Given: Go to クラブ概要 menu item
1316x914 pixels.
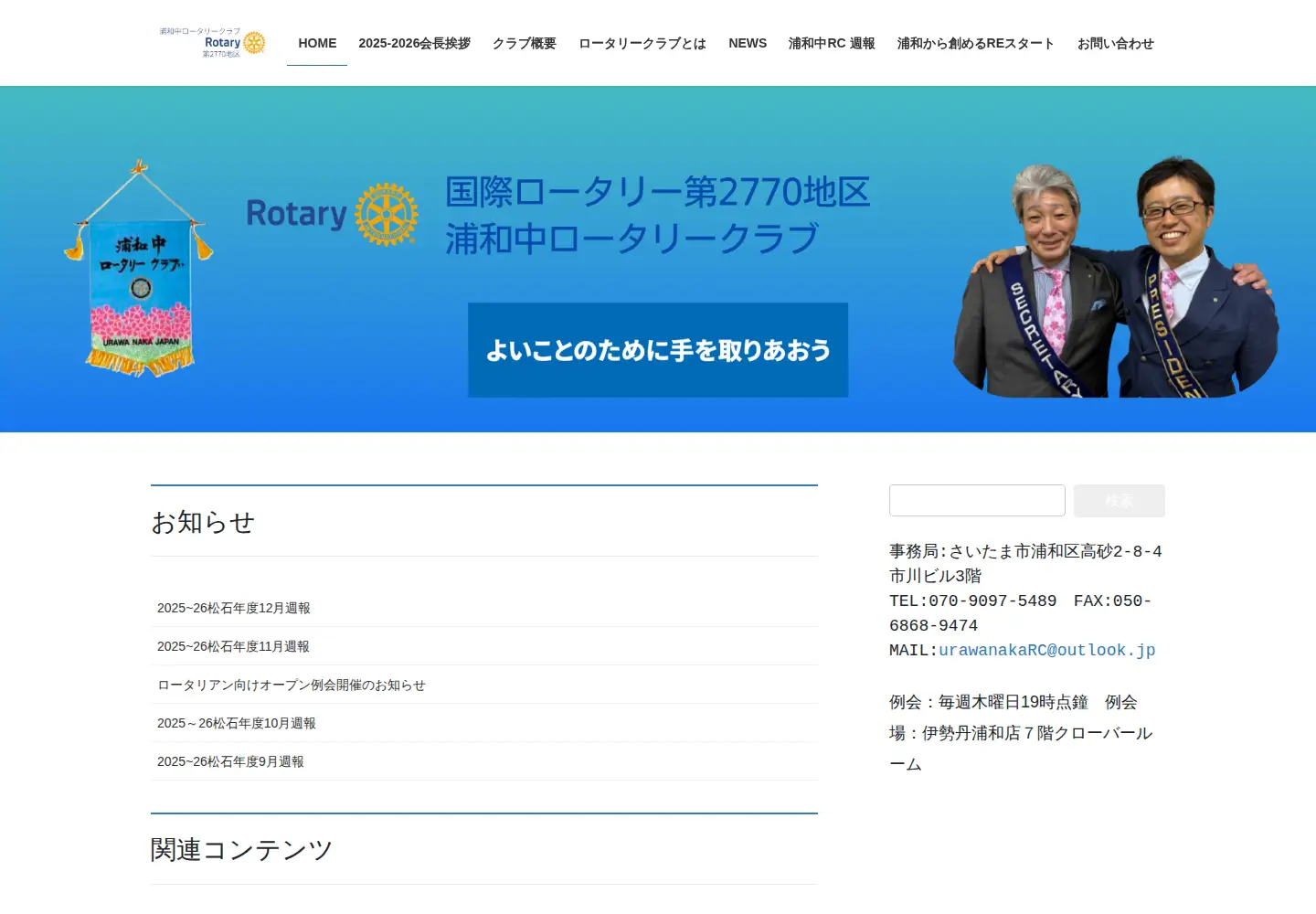Looking at the screenshot, I should (525, 43).
